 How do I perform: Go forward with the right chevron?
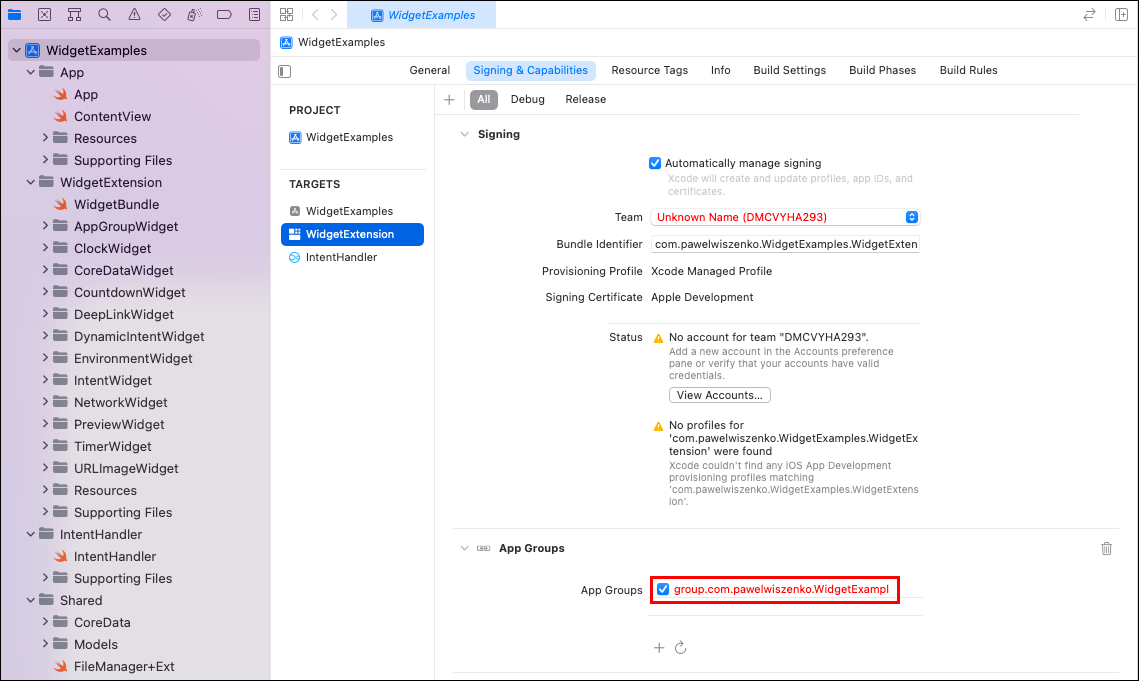(x=334, y=15)
